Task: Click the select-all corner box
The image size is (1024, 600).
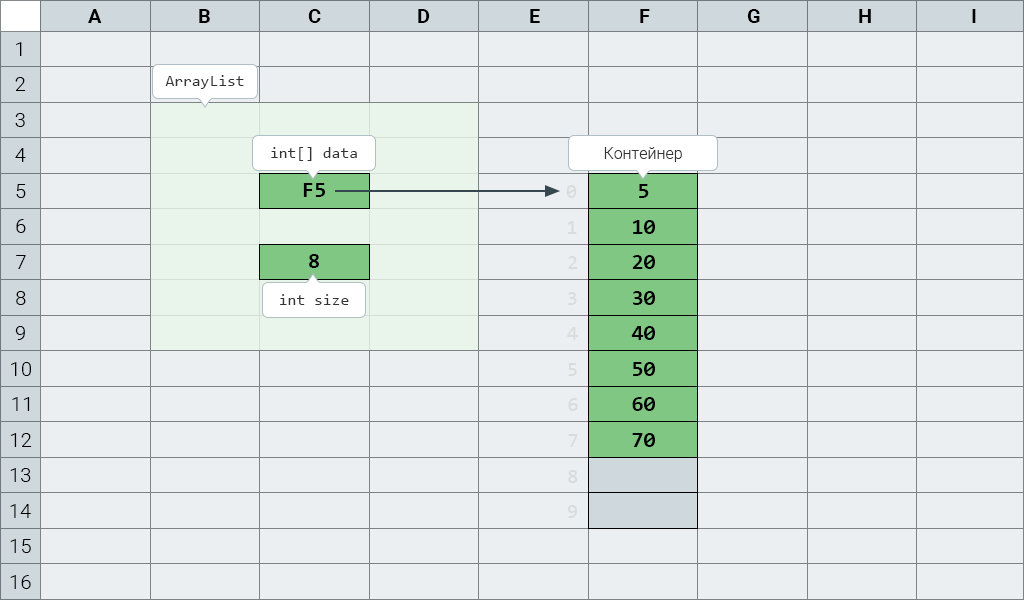Action: point(20,16)
